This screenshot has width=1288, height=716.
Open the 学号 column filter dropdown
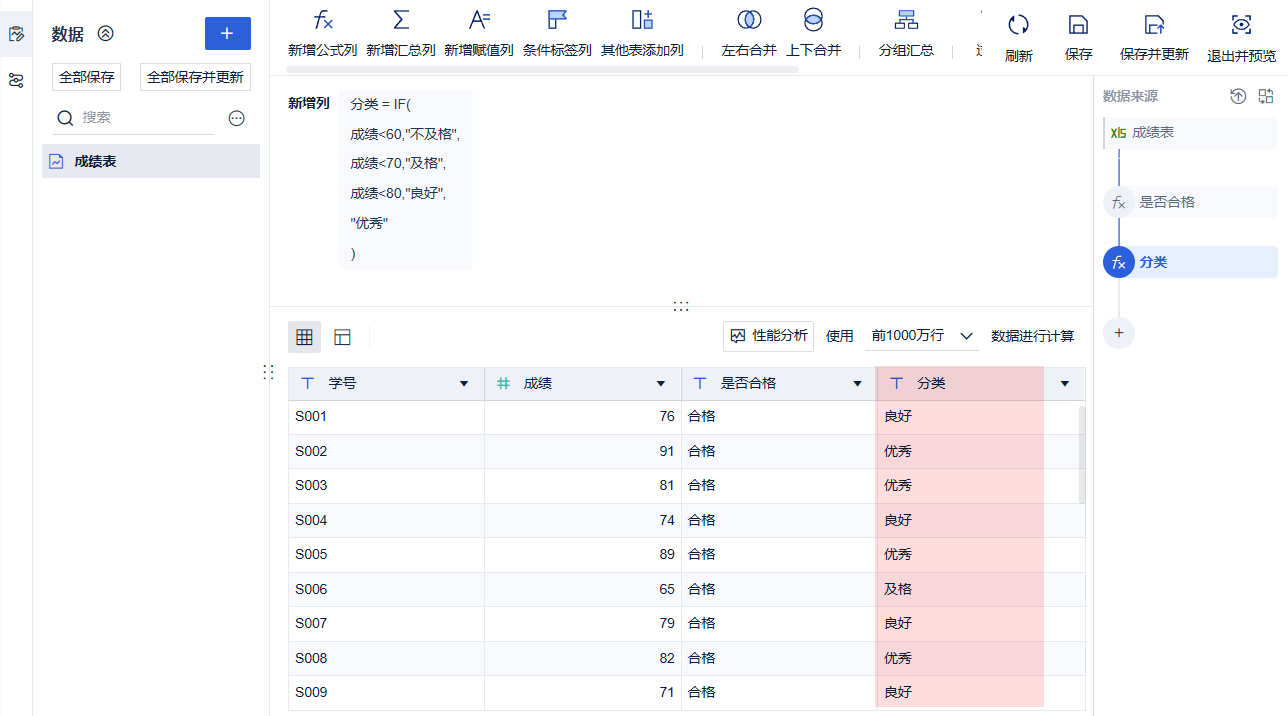click(463, 383)
